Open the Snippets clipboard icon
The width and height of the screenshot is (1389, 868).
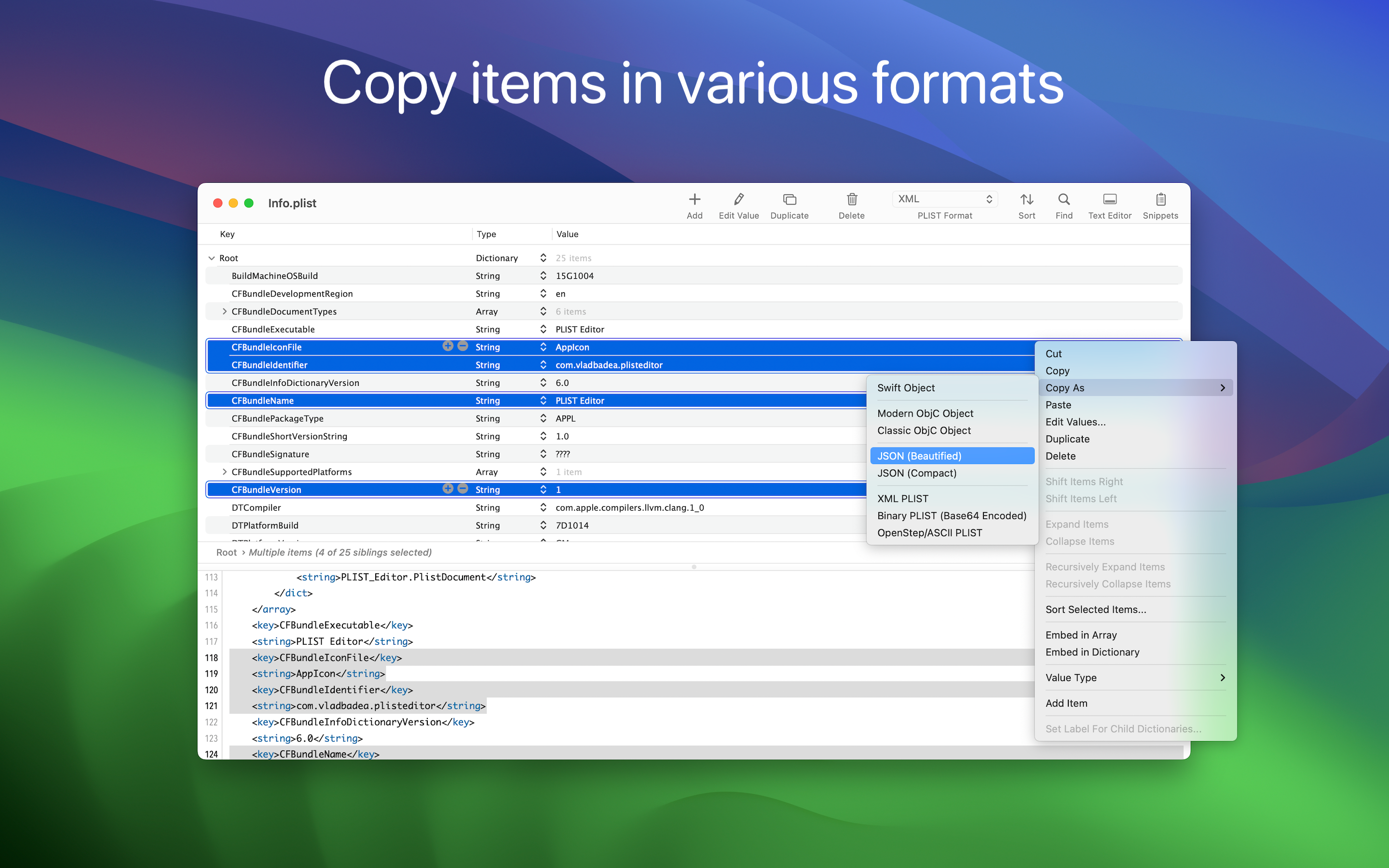click(x=1160, y=199)
